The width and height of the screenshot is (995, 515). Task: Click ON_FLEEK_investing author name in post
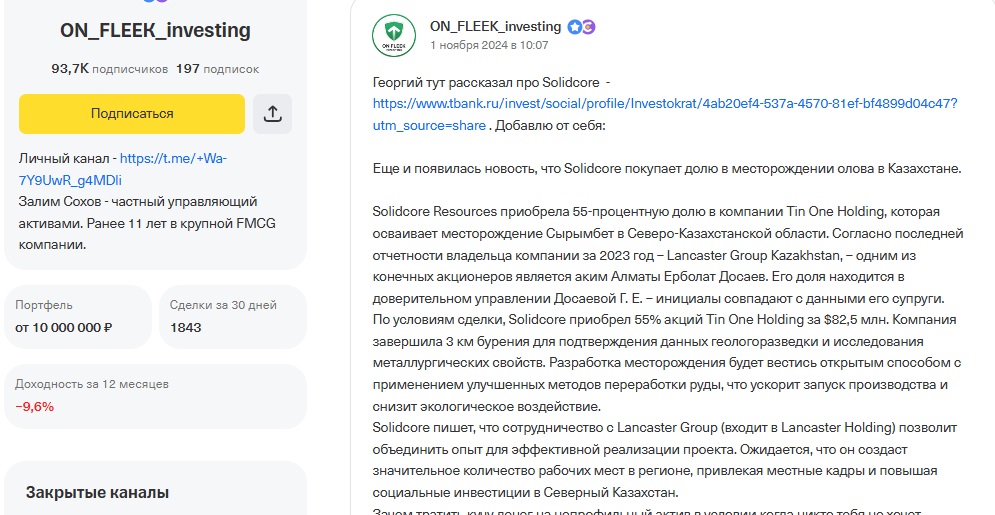point(495,27)
